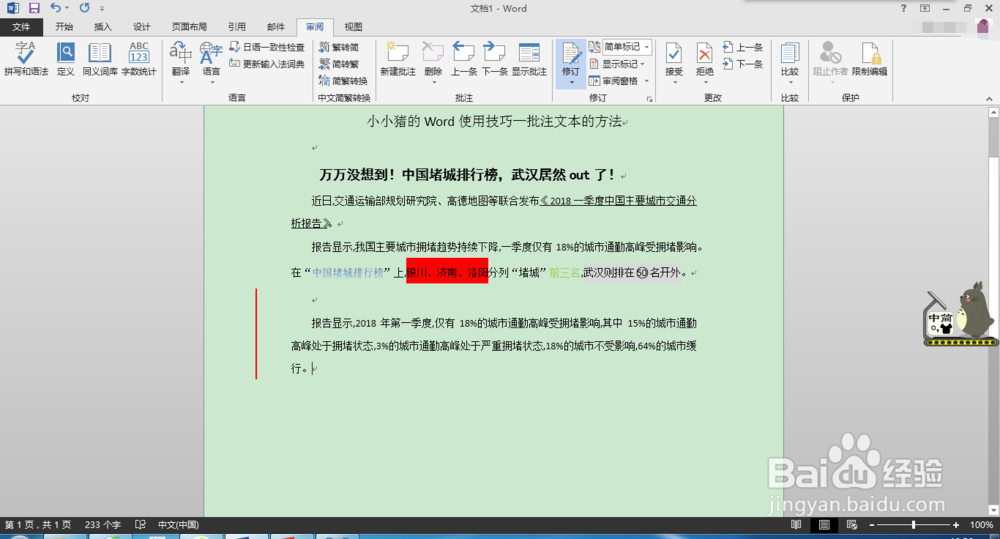Open Compare (比较) documents

coord(790,61)
